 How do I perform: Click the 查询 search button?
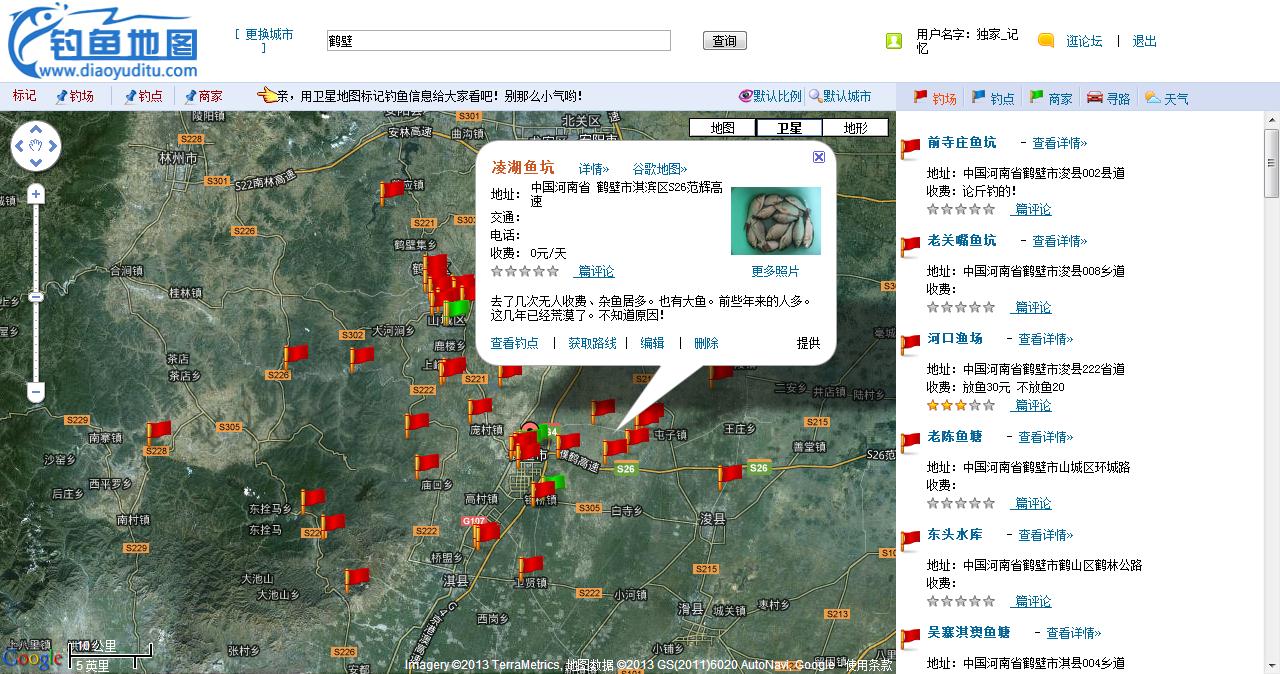tap(725, 41)
